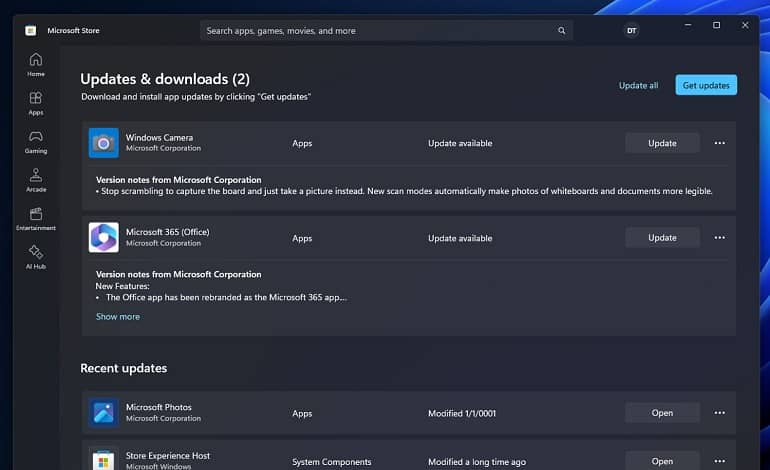Select the Windows Camera title text
770x470 pixels.
[x=159, y=138]
